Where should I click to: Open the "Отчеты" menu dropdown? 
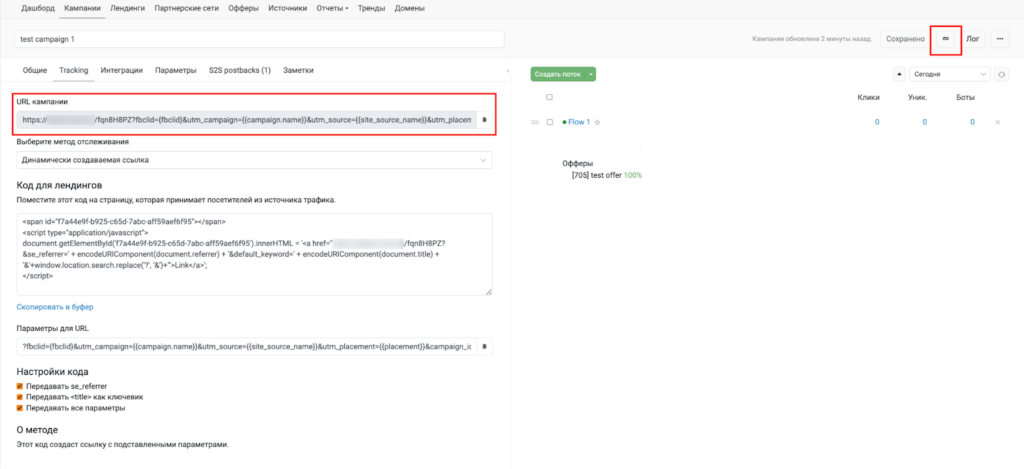(332, 8)
